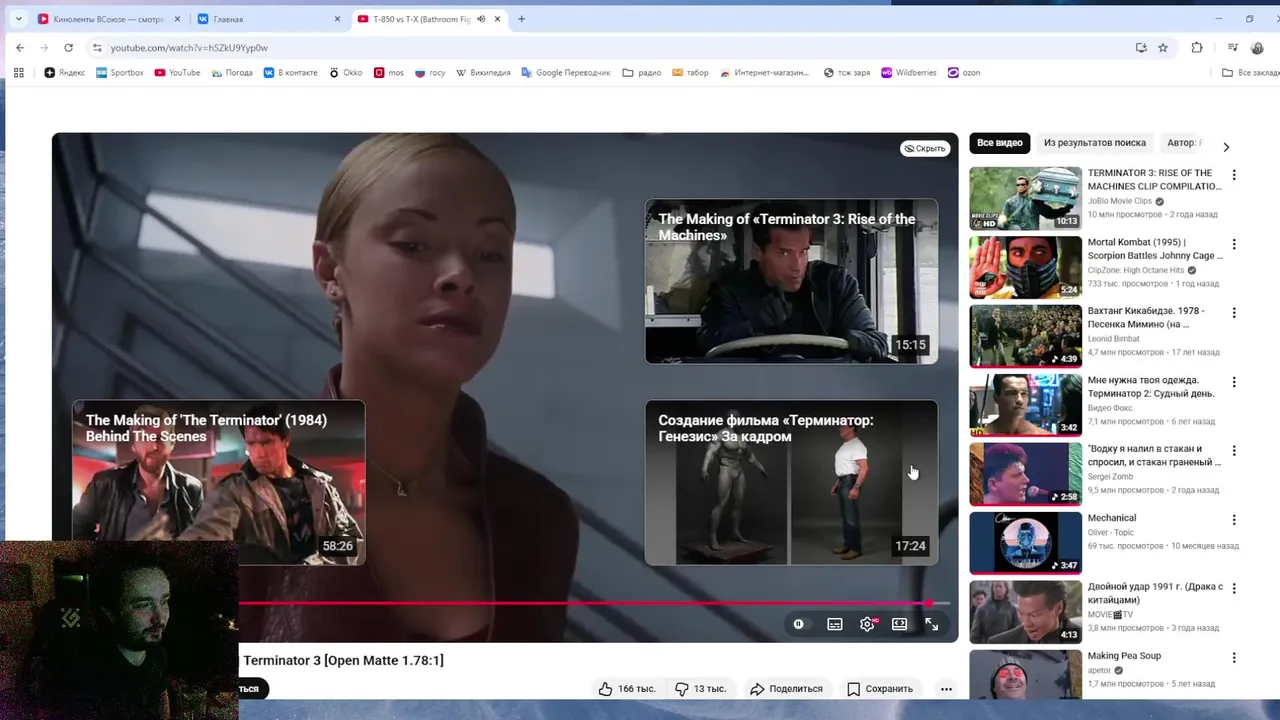Switch player to theater mode
1280x720 pixels.
[x=899, y=624]
